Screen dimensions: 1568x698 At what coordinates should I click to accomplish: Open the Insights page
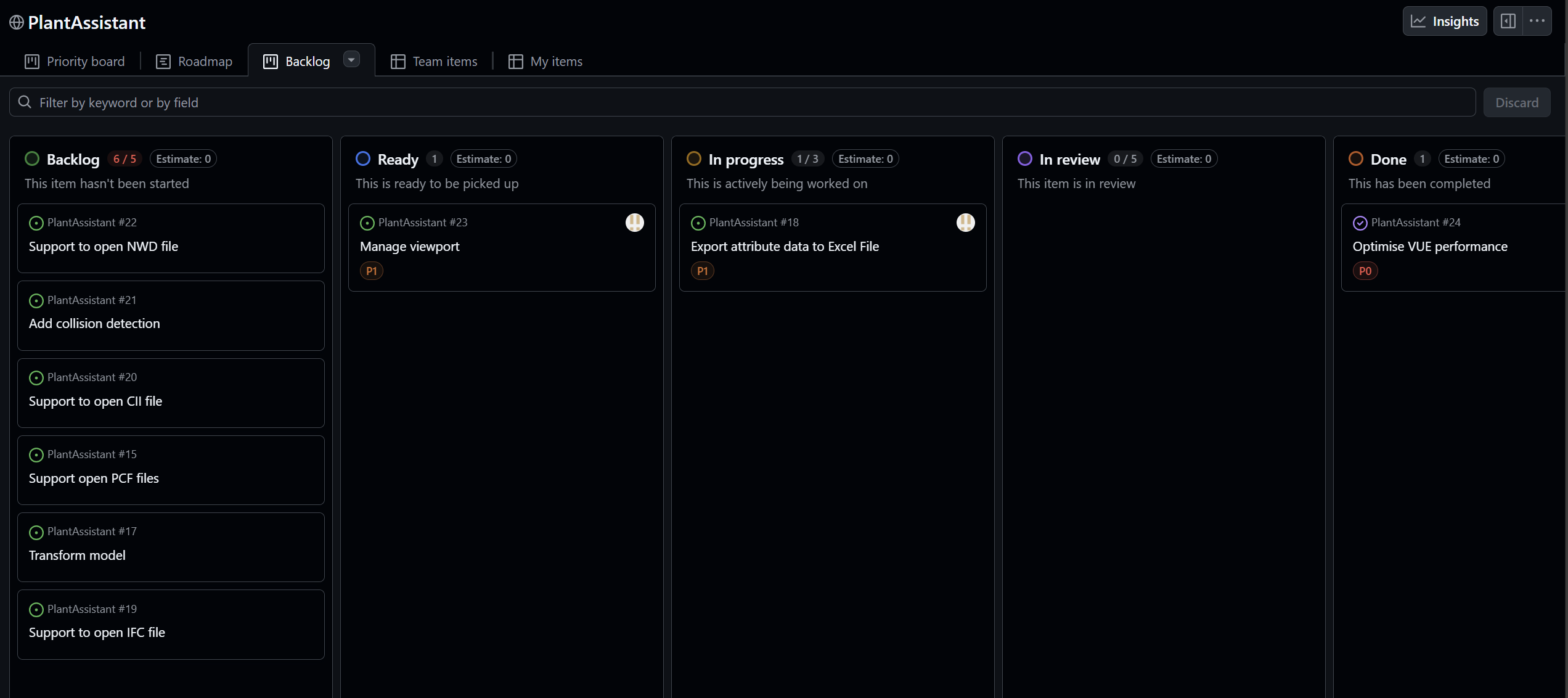(1445, 20)
